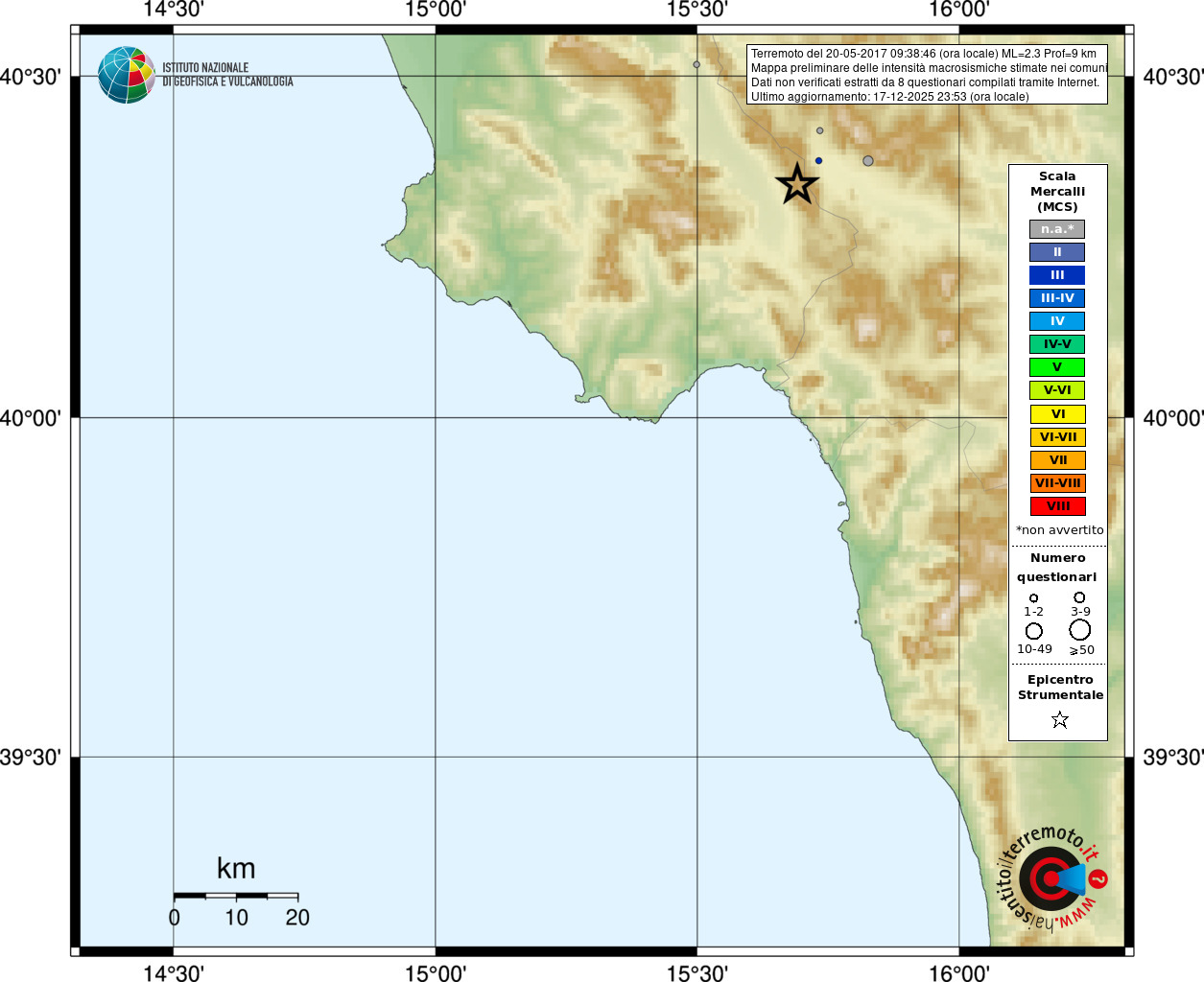
Task: Click the bottom axis label 16°00'
Action: point(959,973)
